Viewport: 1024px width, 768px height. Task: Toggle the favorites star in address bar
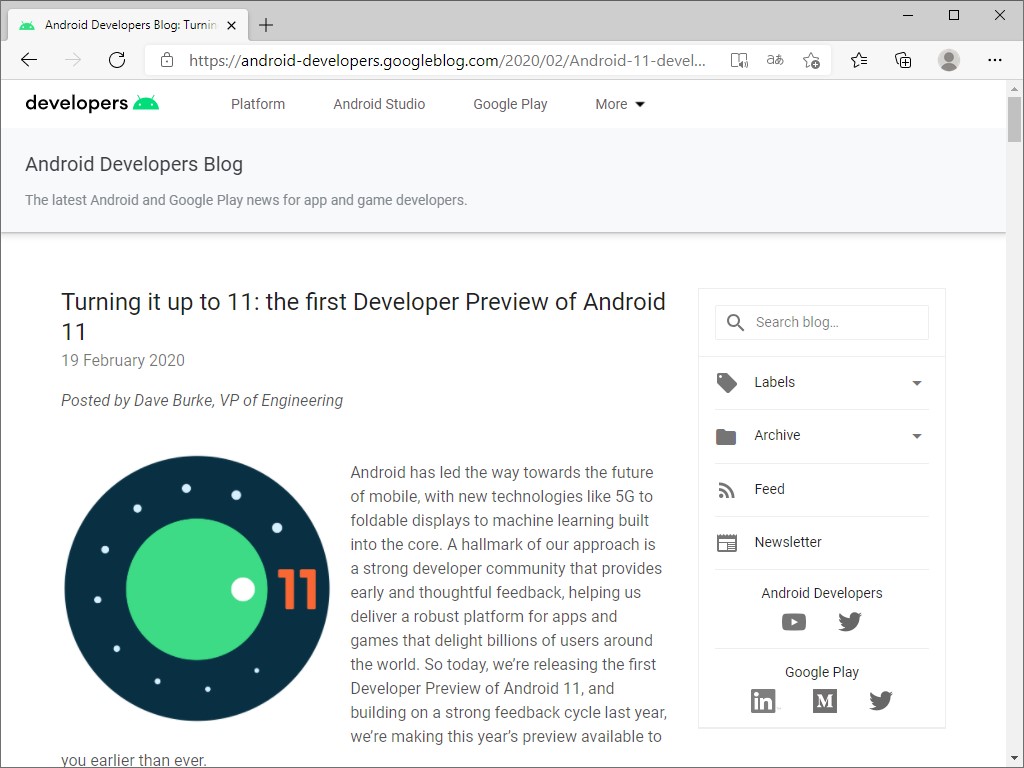click(x=812, y=60)
